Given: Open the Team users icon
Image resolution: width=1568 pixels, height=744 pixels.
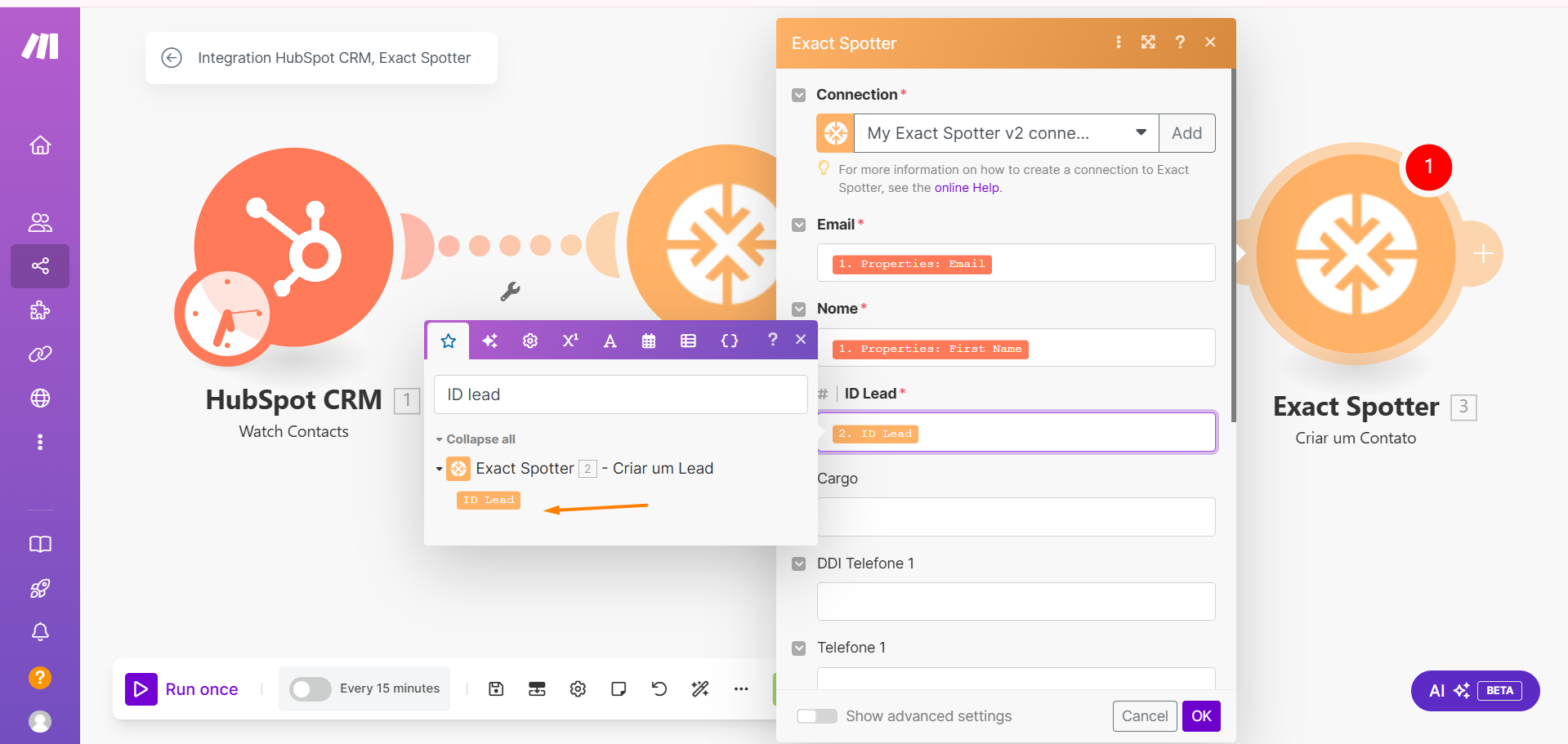Looking at the screenshot, I should (x=40, y=222).
